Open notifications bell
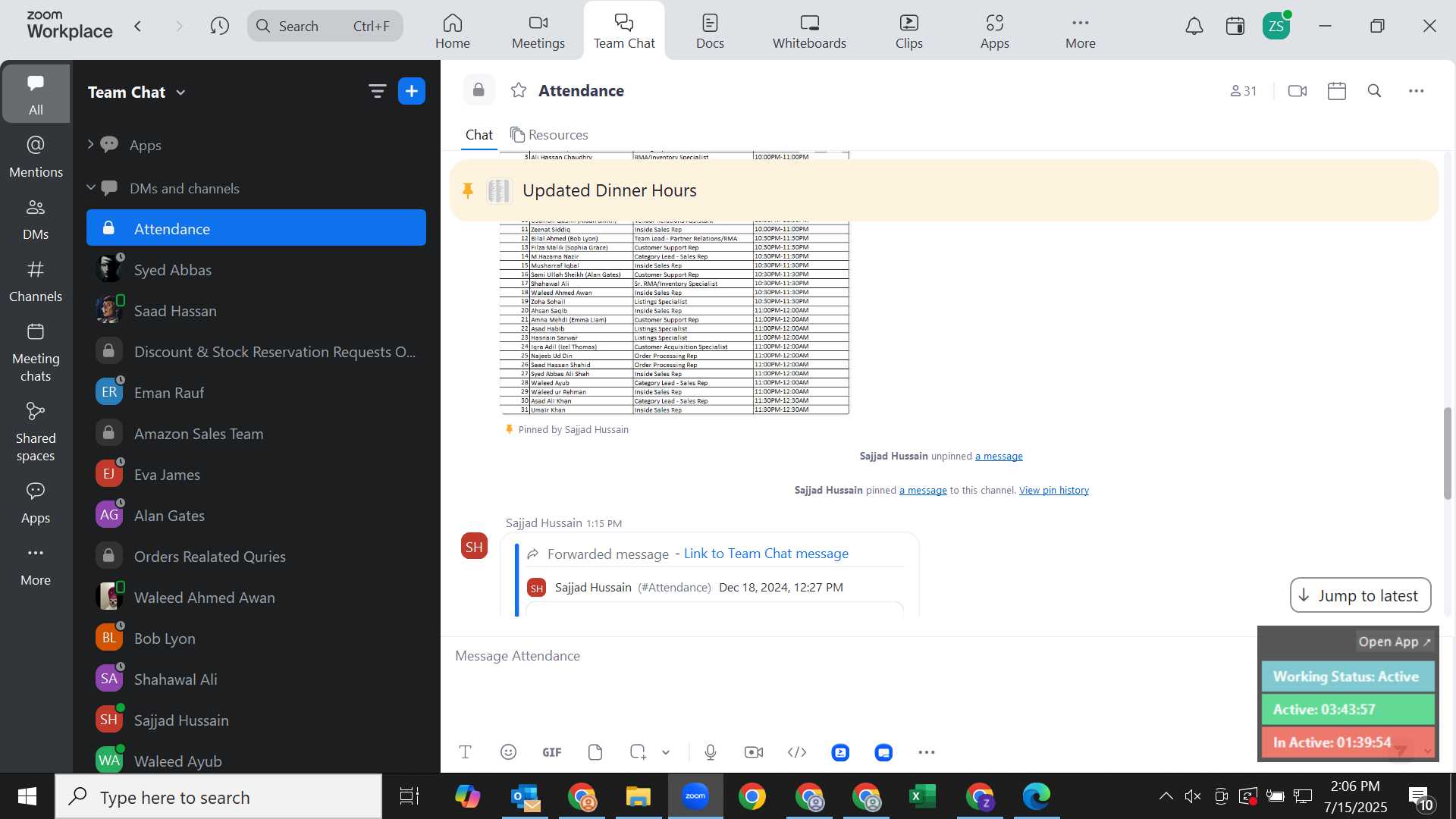Screen dimensions: 1456x819 [x=1194, y=27]
